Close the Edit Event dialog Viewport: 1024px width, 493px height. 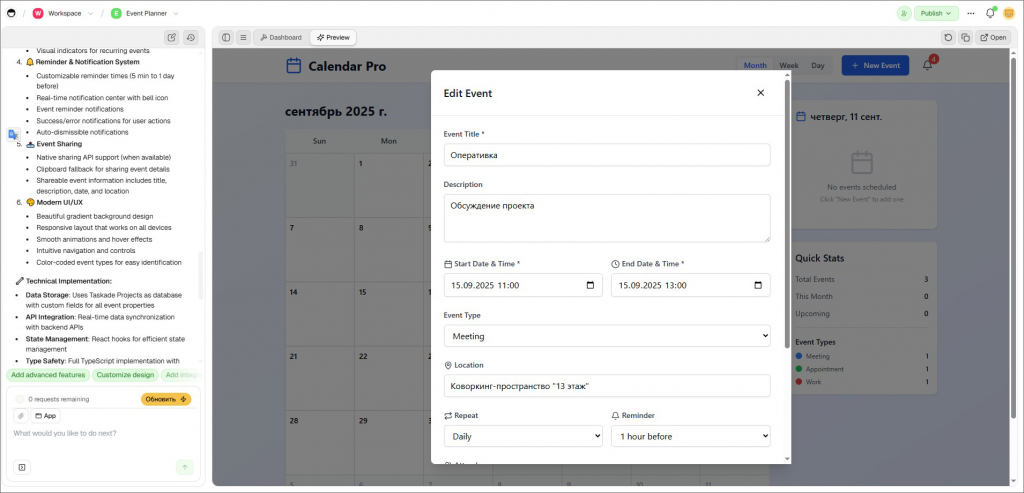click(x=760, y=93)
